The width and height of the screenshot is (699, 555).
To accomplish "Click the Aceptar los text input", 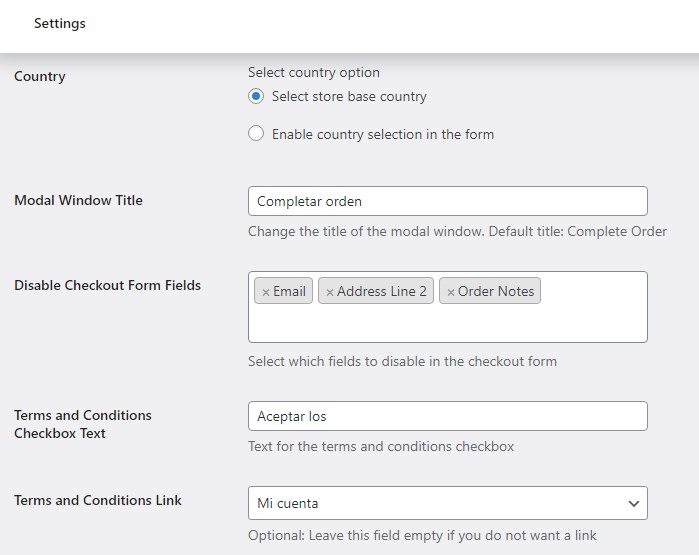I will click(x=447, y=416).
